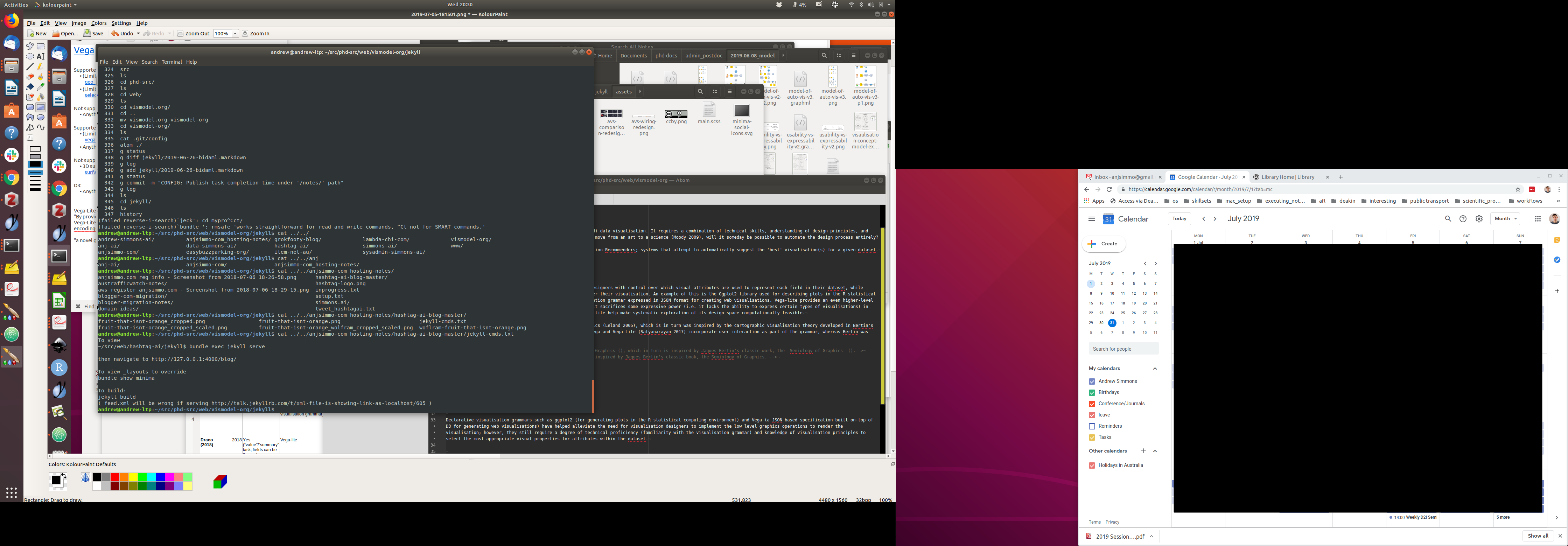Open the zoom percentage combo box
The width and height of the screenshot is (1568, 546).
pyautogui.click(x=235, y=34)
